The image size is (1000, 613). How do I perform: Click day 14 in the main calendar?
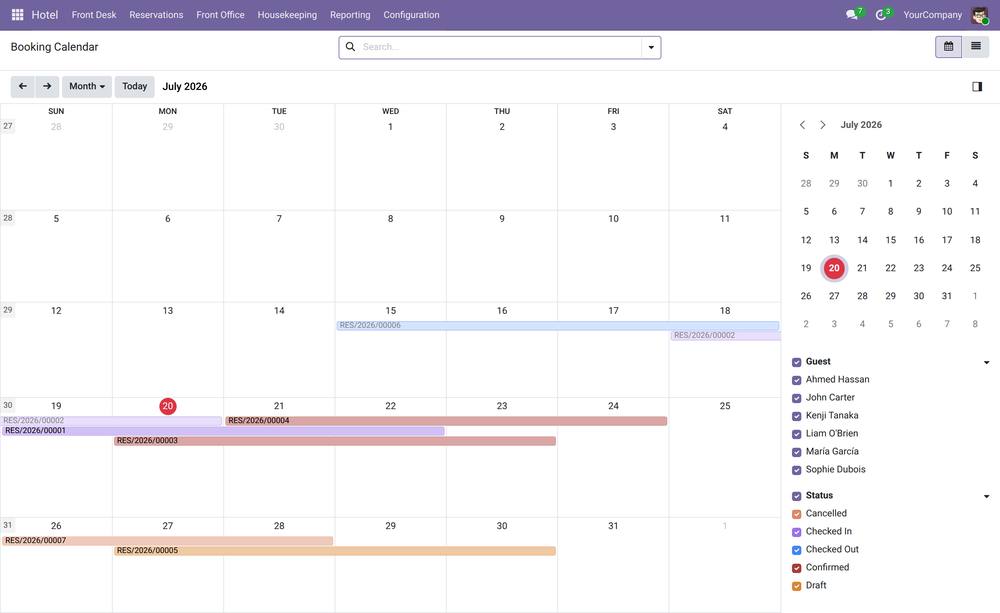(279, 311)
